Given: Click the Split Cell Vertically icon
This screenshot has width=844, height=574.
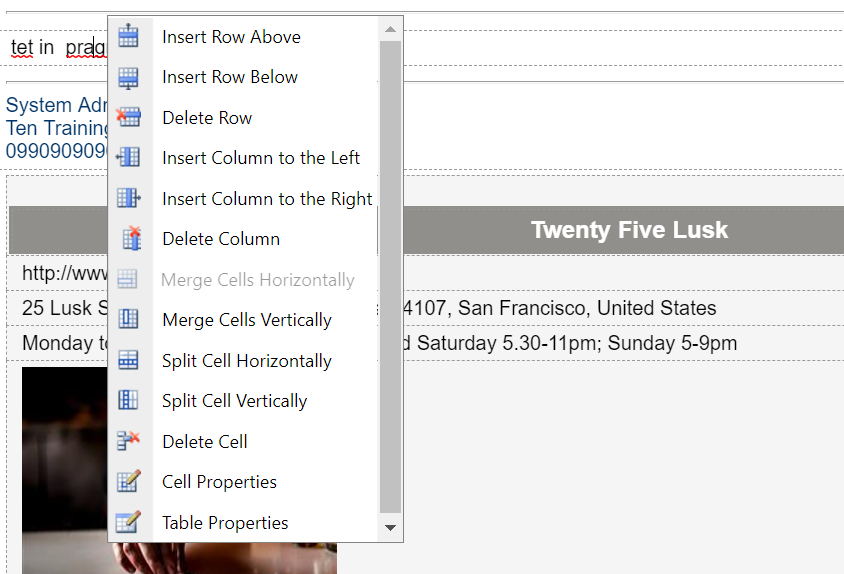Looking at the screenshot, I should point(128,400).
